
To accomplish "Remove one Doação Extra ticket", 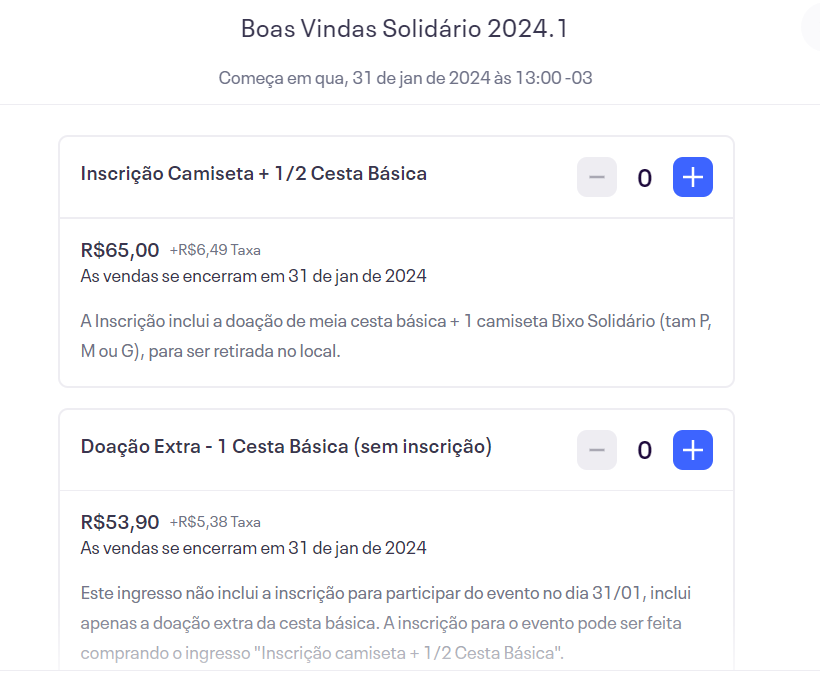I will tap(597, 450).
